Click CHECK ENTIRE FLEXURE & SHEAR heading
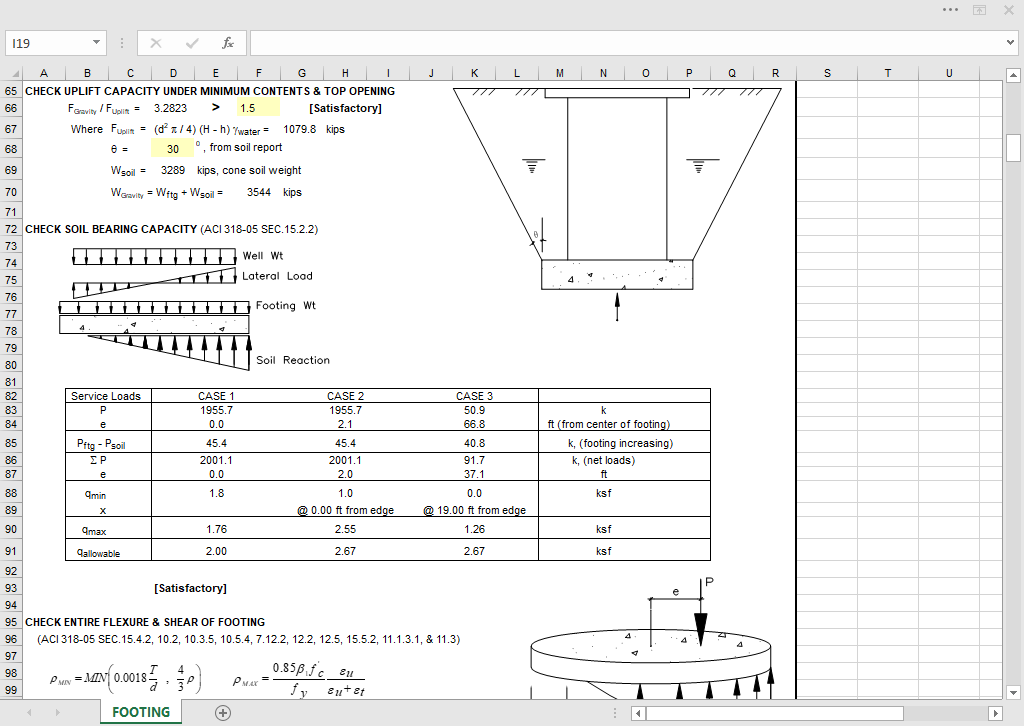Screen dimensions: 1024x726 click(145, 622)
